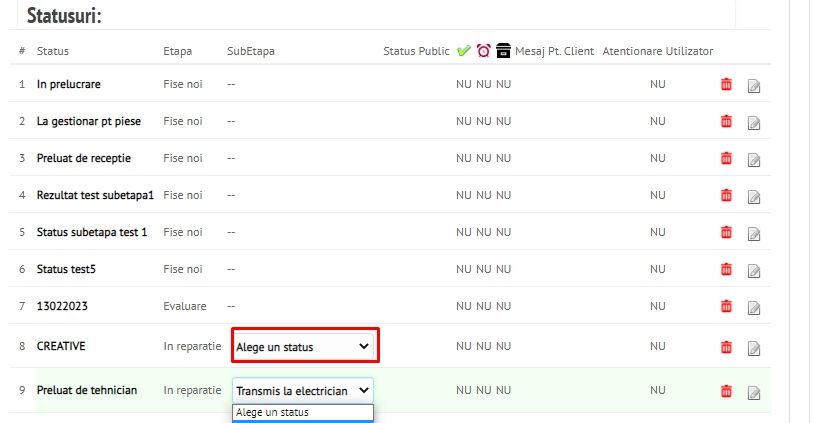Image resolution: width=820 pixels, height=423 pixels.
Task: Choose 'Alege un status' option in open list
Action: [302, 412]
